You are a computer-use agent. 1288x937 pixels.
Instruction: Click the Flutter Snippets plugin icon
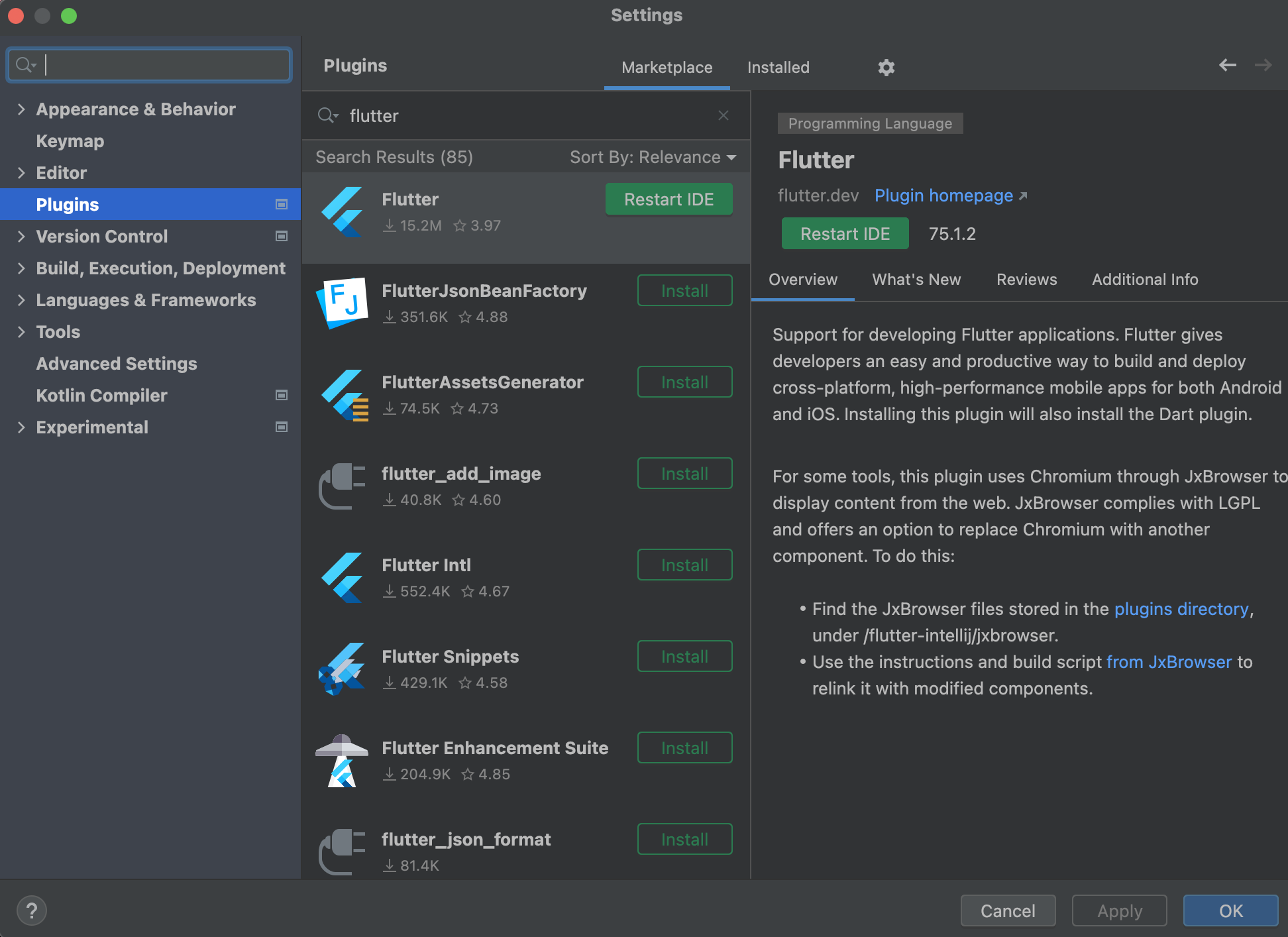[343, 669]
